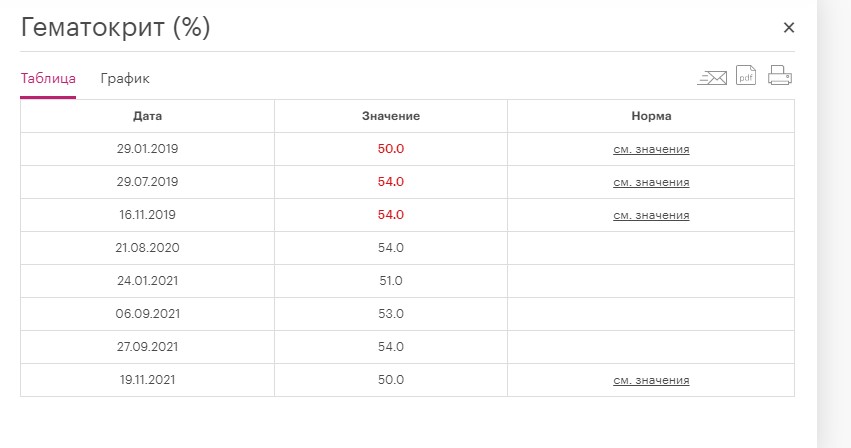Send results by email envelope icon
This screenshot has height=448, width=851.
pos(712,77)
